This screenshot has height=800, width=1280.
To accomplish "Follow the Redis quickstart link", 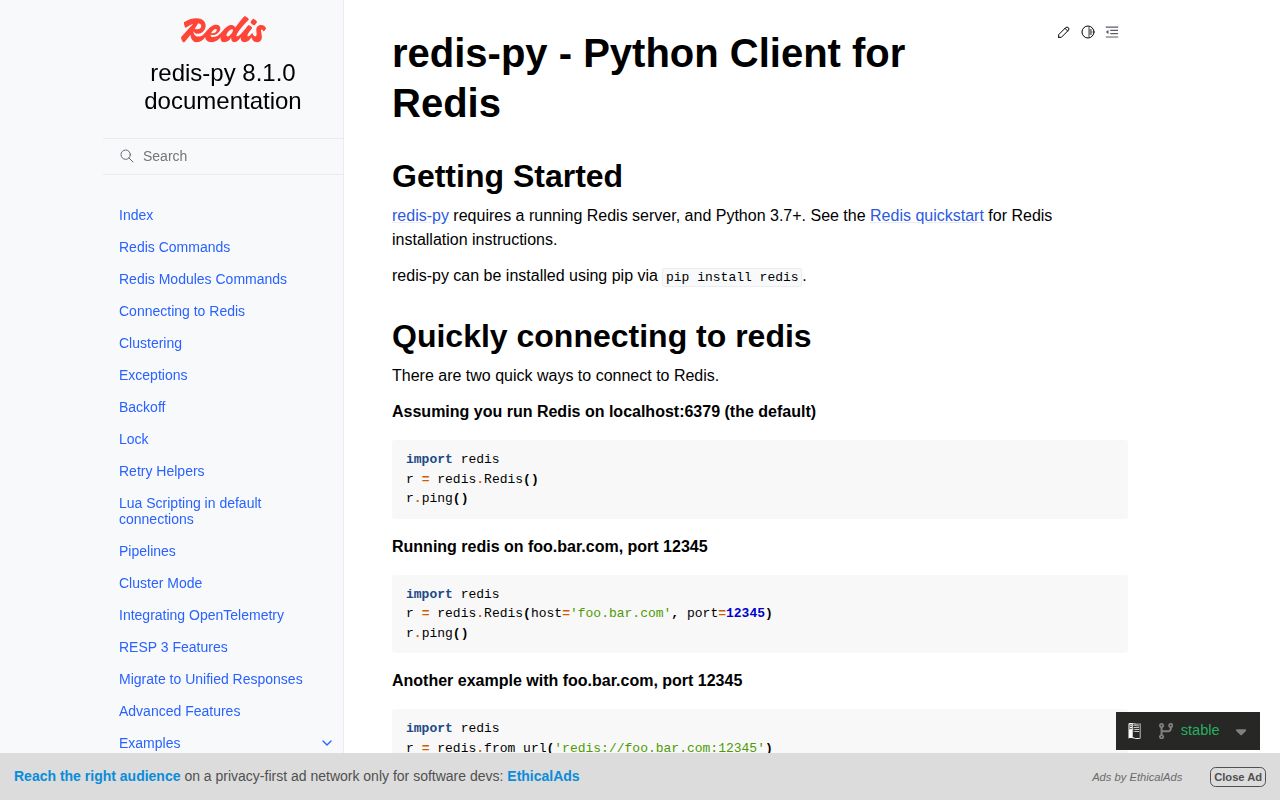I will tap(927, 215).
